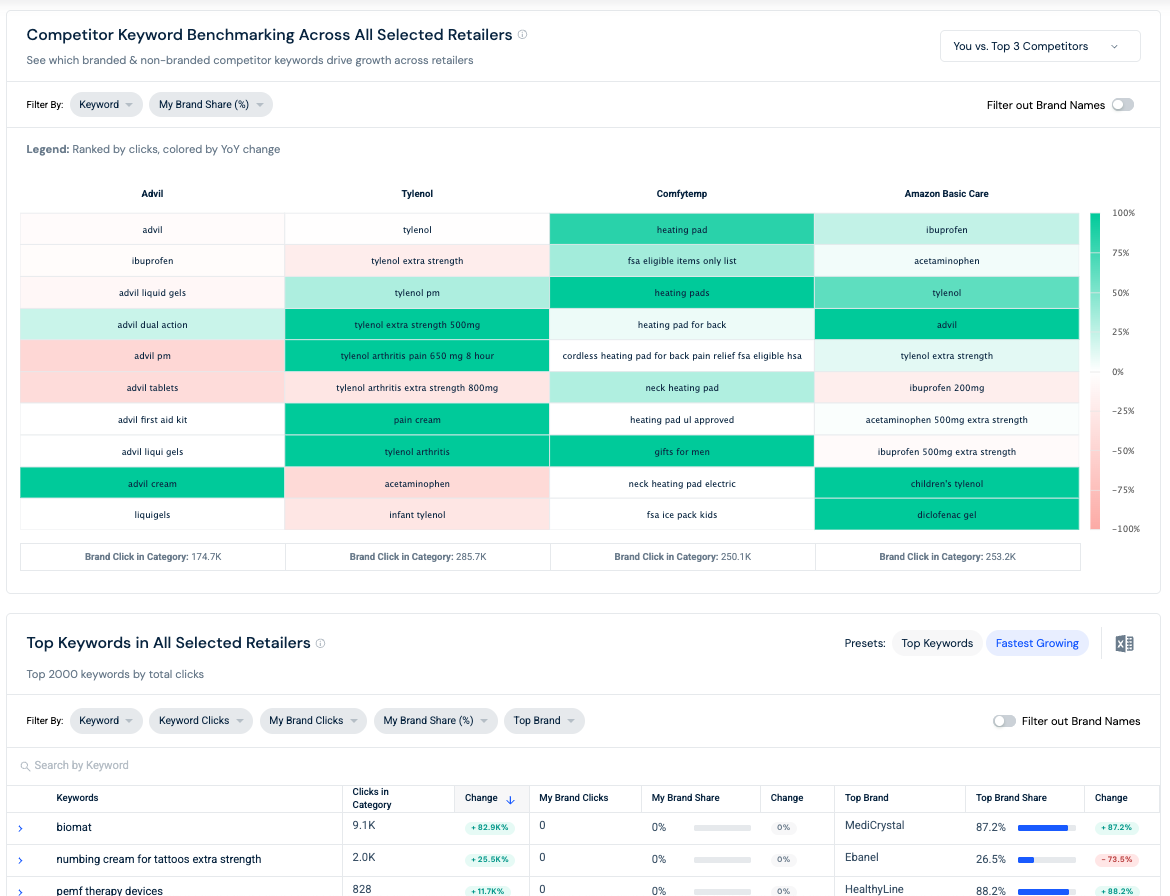Click the YoY change color scale bar
The height and width of the screenshot is (896, 1170).
point(1095,371)
